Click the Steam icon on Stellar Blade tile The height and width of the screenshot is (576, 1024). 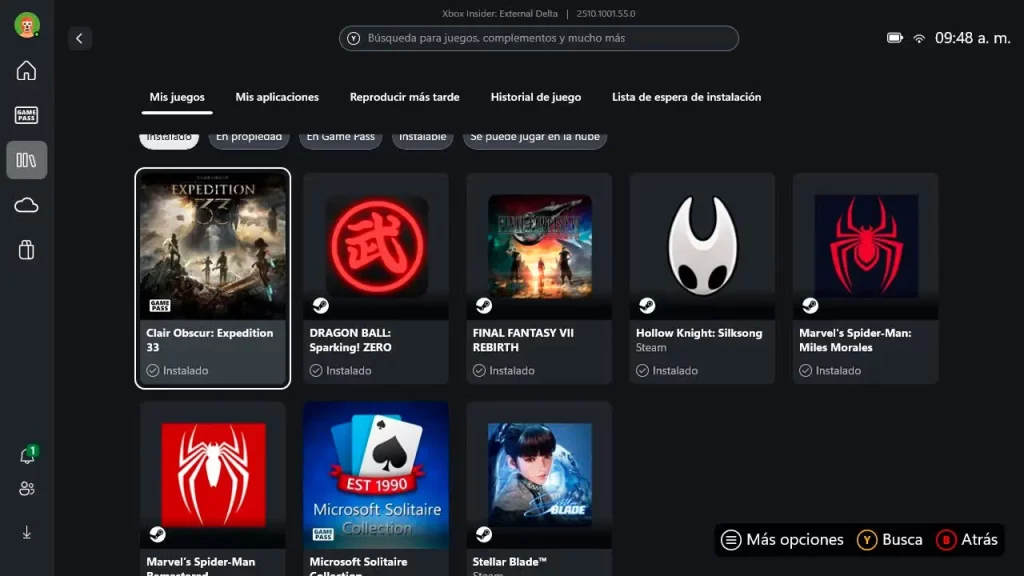tap(482, 535)
